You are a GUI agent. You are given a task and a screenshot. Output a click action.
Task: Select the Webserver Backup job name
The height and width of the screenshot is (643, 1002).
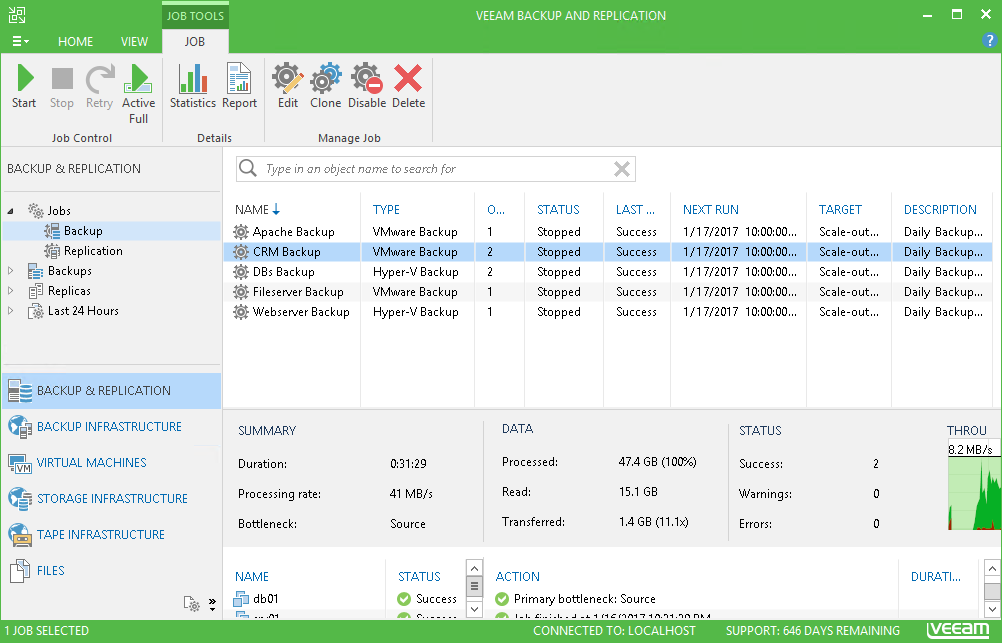301,312
